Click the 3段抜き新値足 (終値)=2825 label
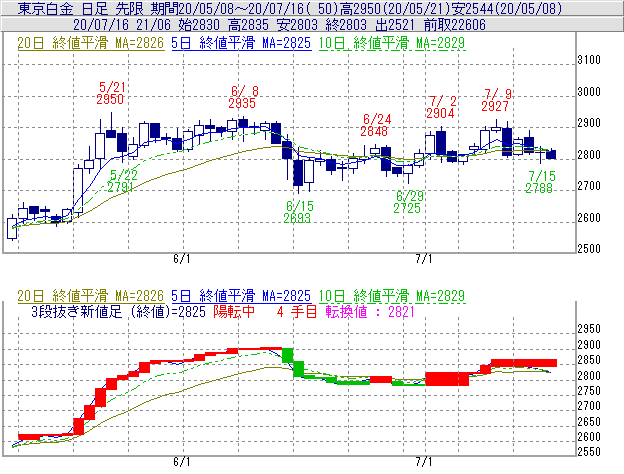The height and width of the screenshot is (474, 624). coord(118,311)
